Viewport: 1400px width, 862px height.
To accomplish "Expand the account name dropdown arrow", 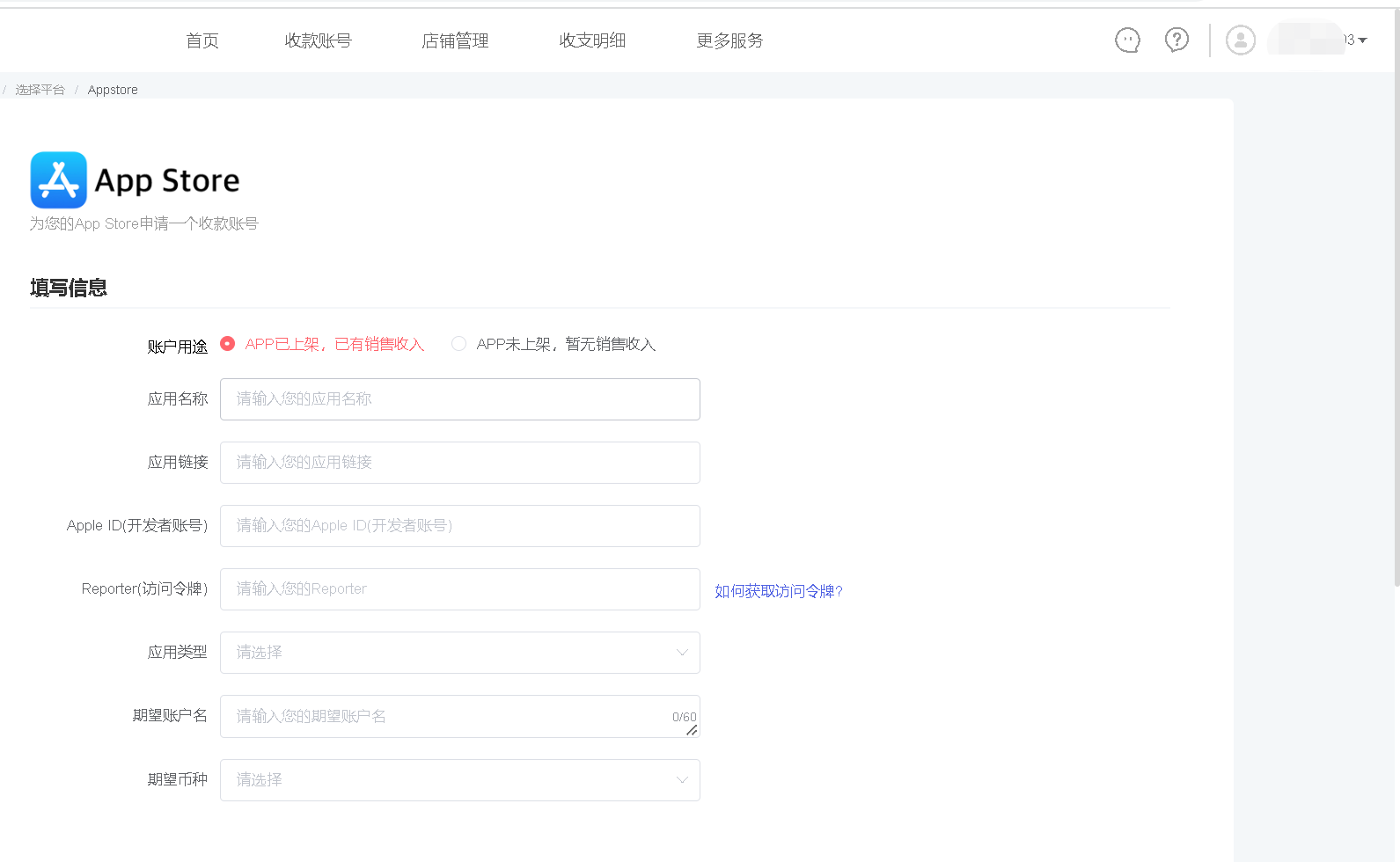I will click(x=1363, y=40).
